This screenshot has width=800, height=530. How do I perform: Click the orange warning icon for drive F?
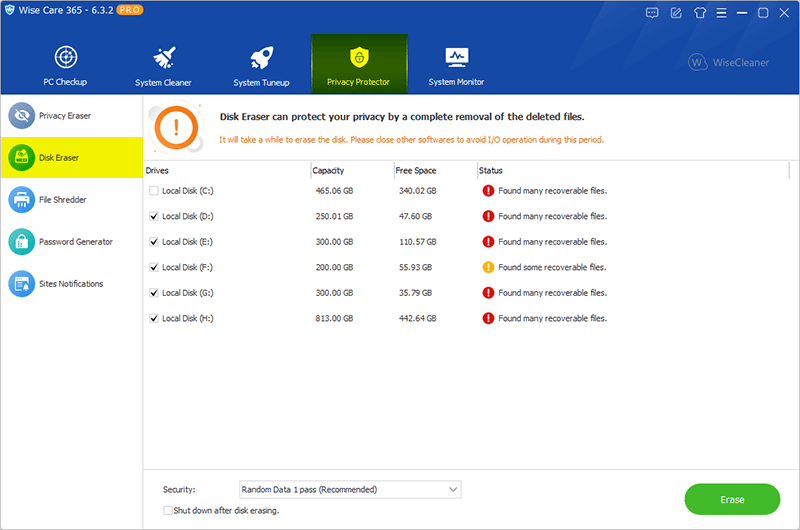coord(488,267)
